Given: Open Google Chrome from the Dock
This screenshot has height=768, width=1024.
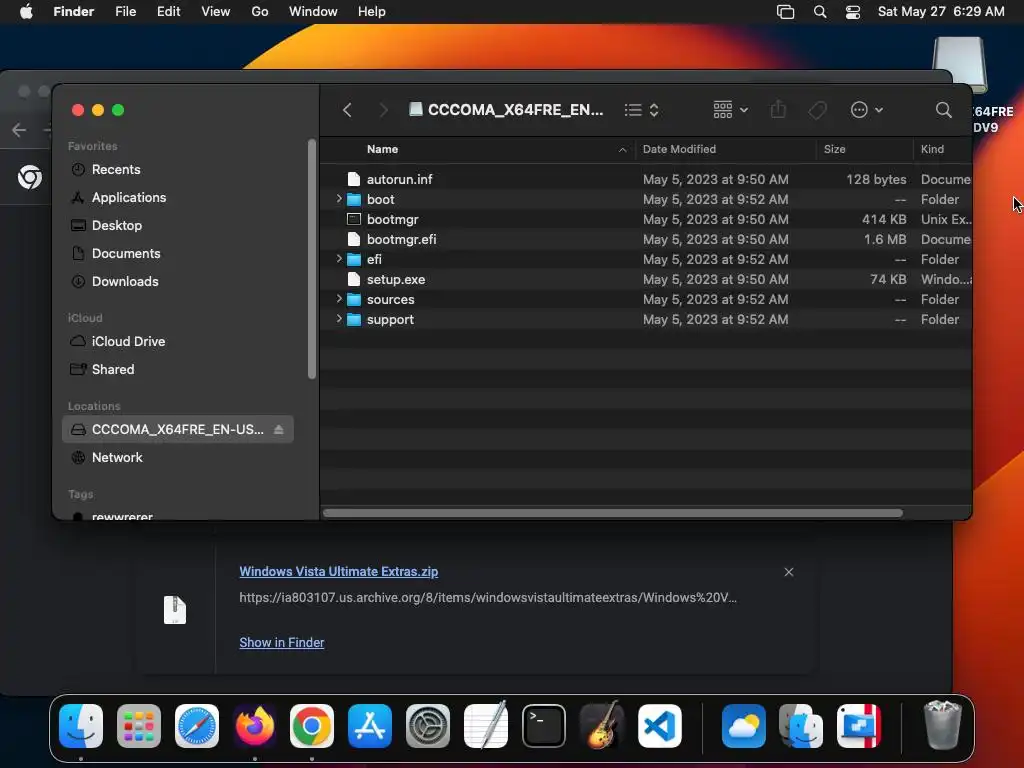Looking at the screenshot, I should click(x=312, y=726).
